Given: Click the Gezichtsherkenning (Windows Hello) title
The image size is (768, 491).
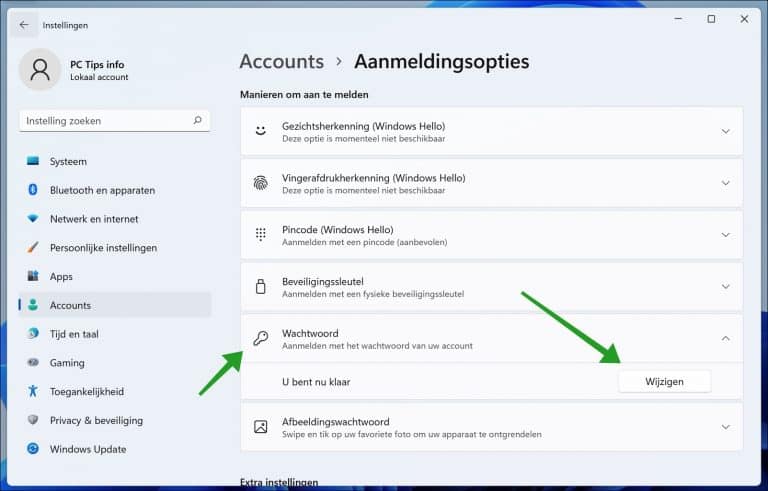Looking at the screenshot, I should click(x=363, y=126).
